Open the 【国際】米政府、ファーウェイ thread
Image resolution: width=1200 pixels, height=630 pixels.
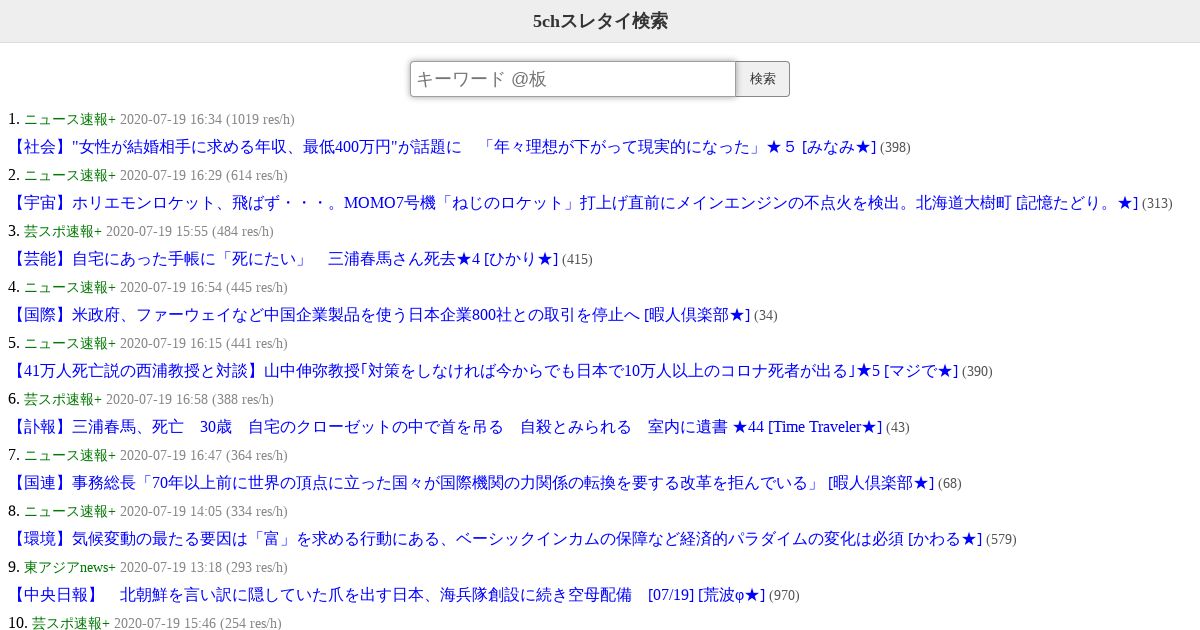pyautogui.click(x=379, y=315)
